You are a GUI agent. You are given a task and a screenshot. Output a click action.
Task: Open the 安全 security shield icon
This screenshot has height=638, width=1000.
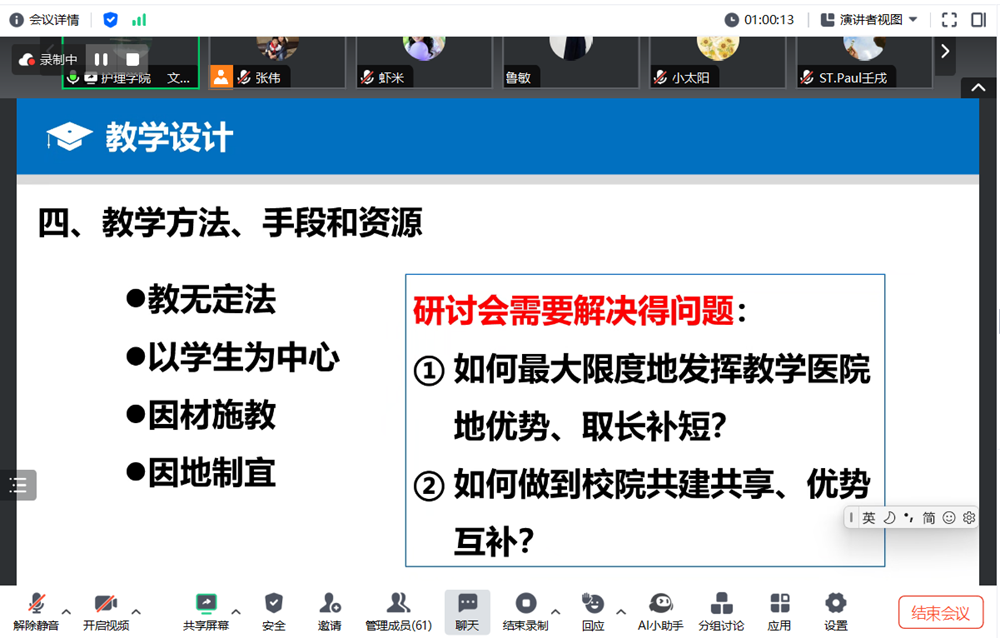pos(273,611)
